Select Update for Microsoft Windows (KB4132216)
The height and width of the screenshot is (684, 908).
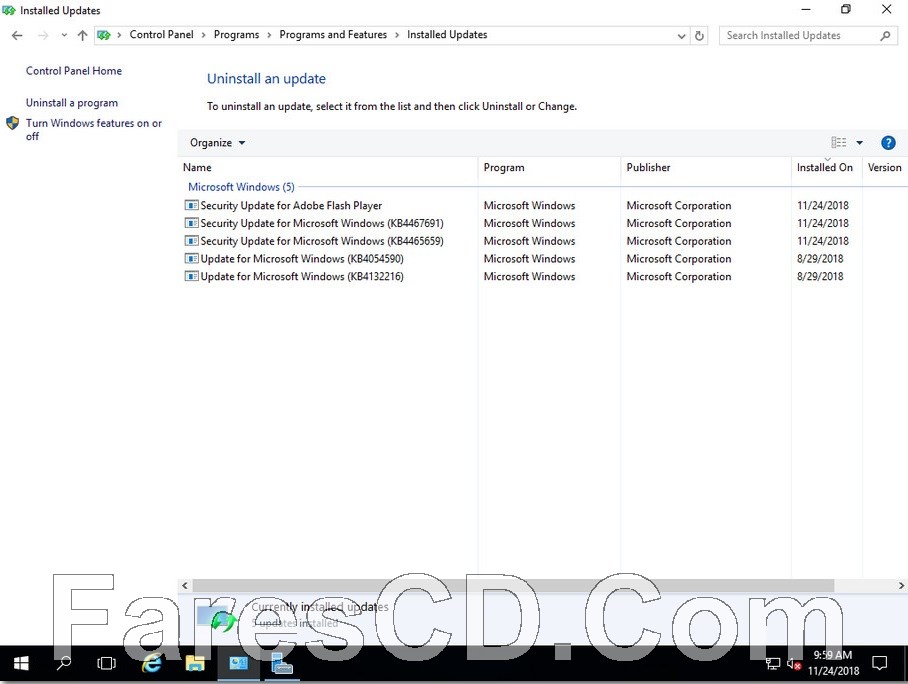tap(302, 276)
